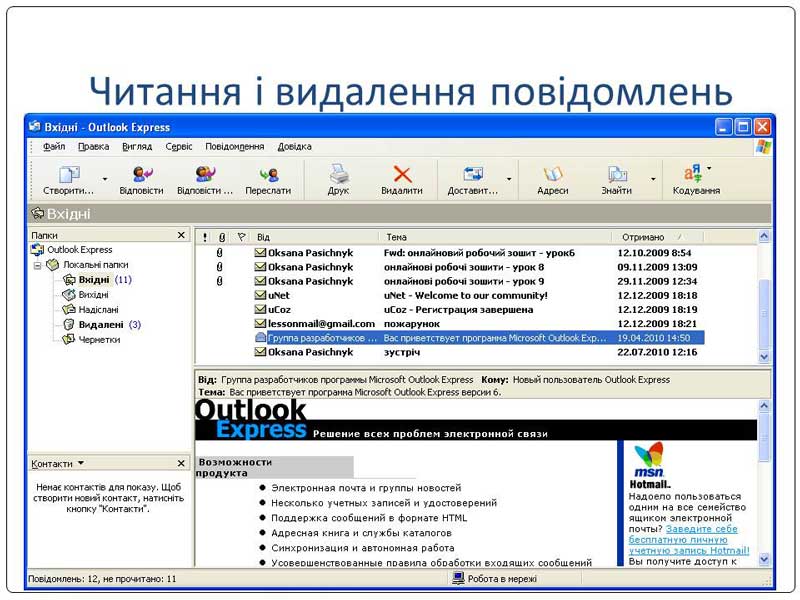Click the Find (Знайти) toolbar icon
Image resolution: width=800 pixels, height=600 pixels.
click(x=617, y=175)
